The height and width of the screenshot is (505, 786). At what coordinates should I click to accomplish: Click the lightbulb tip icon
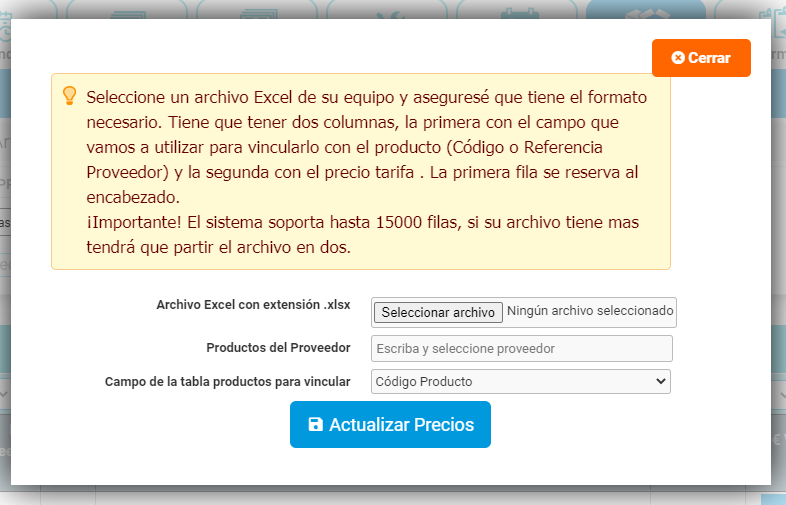coord(69,96)
